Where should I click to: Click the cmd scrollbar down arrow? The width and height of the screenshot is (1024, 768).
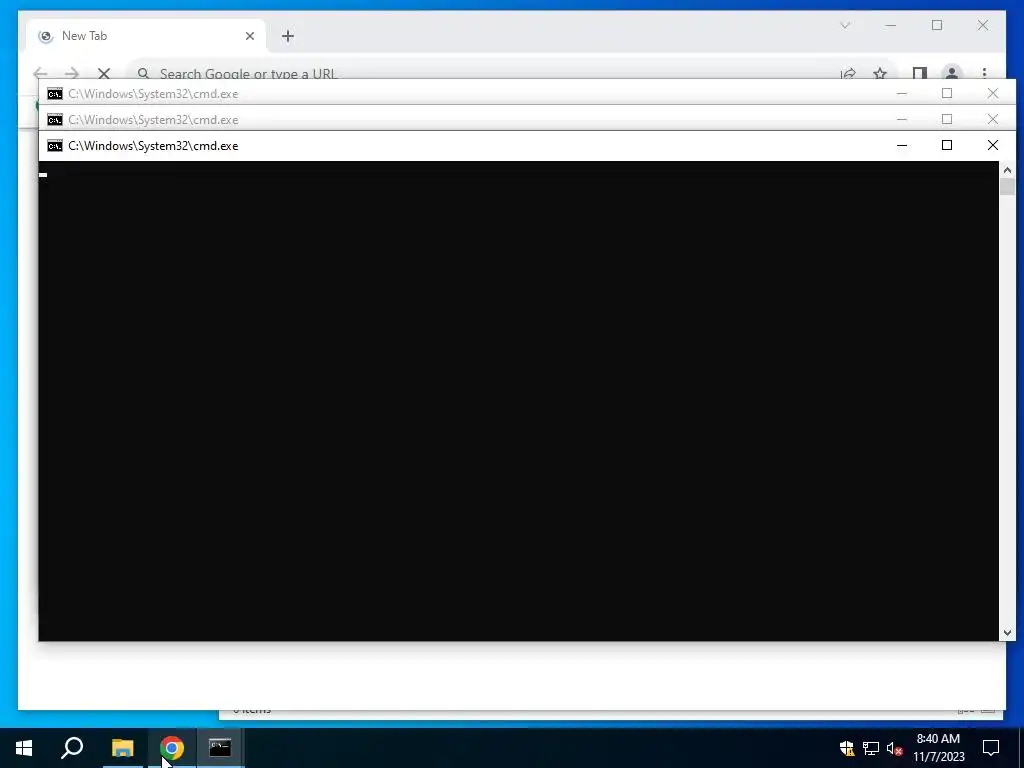pos(1007,632)
